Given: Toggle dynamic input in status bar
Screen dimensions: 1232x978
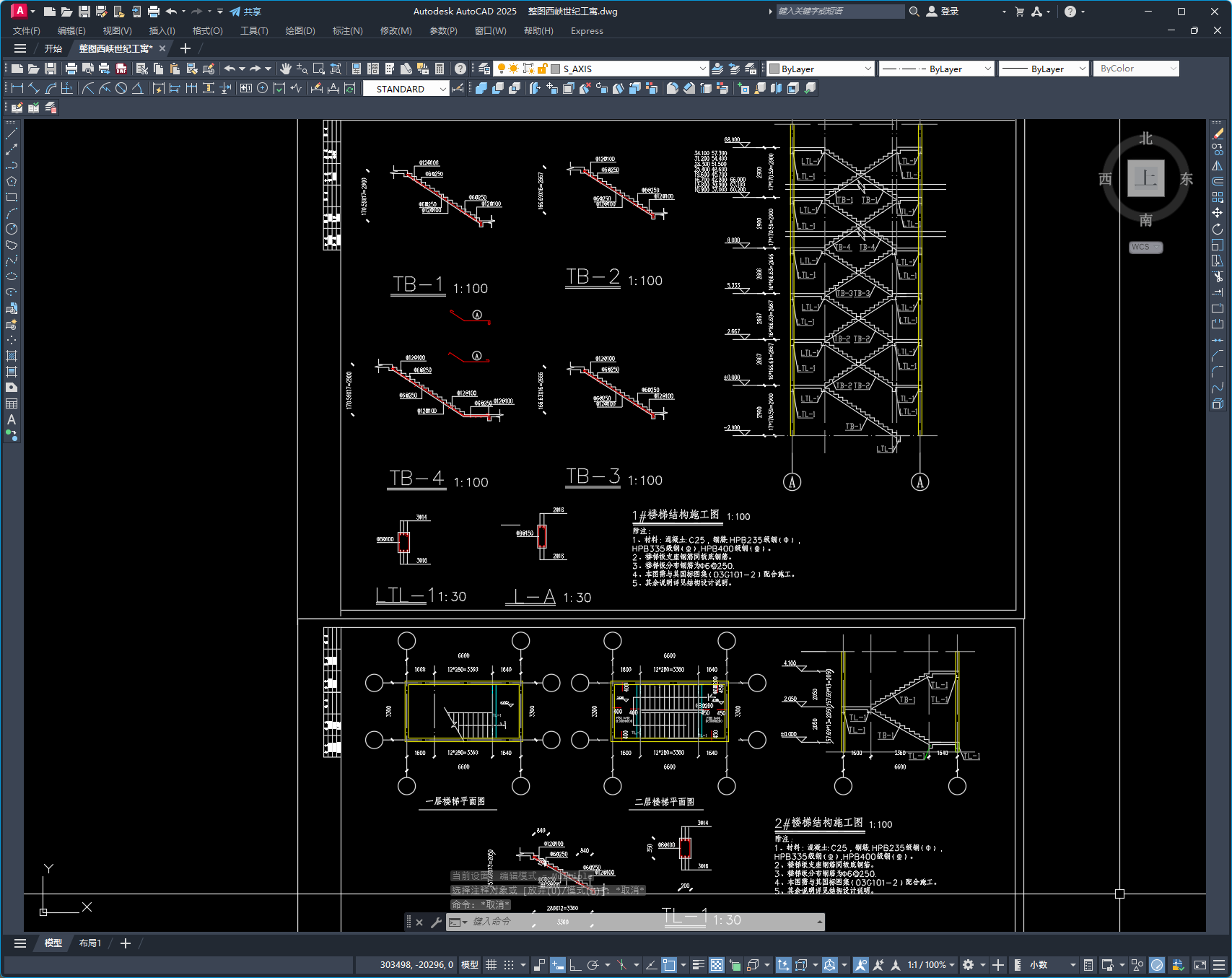Looking at the screenshot, I should tap(557, 965).
